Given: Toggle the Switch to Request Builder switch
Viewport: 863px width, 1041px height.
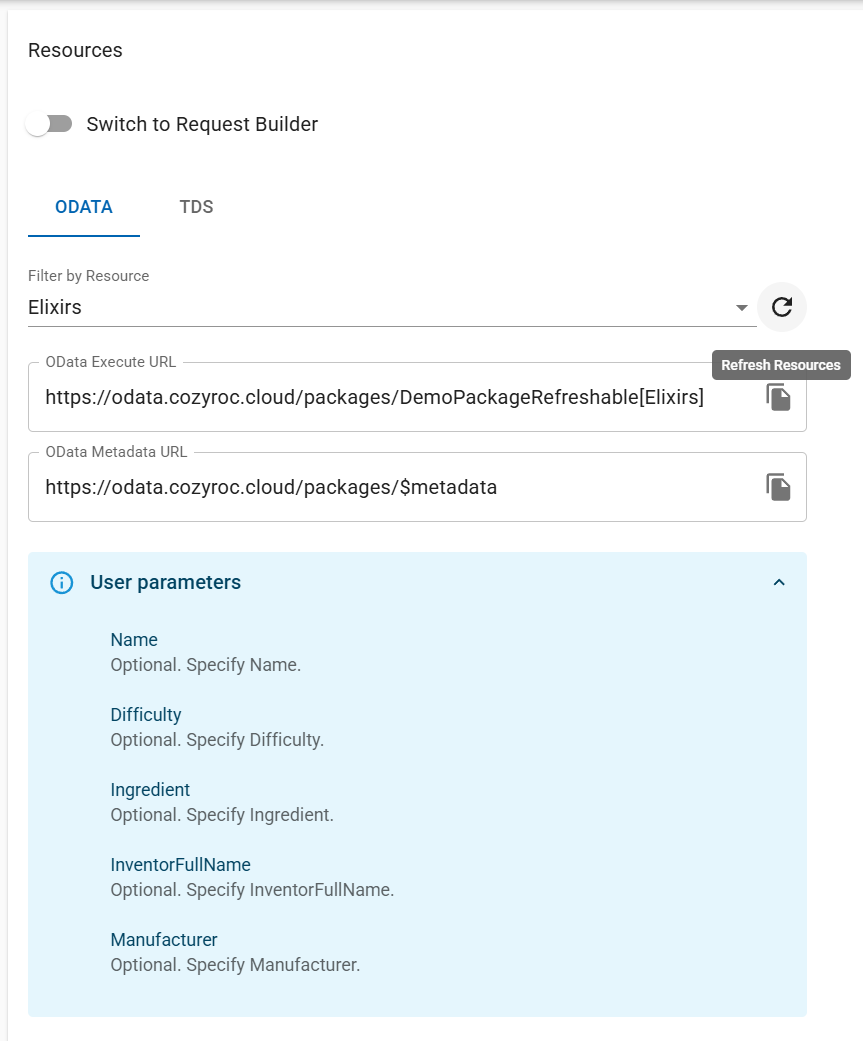Looking at the screenshot, I should (50, 124).
